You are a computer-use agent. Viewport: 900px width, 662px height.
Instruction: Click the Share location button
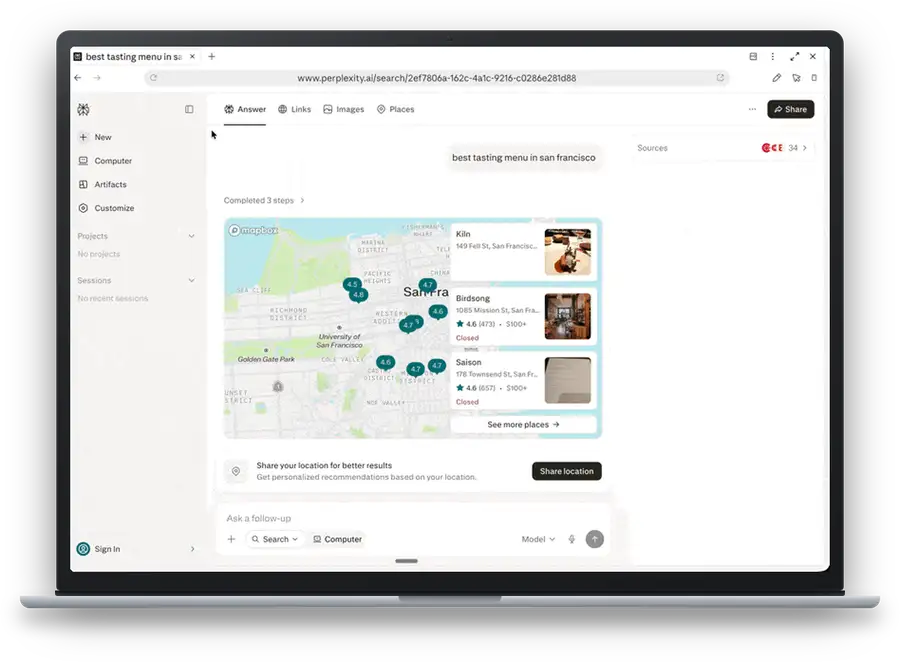click(567, 471)
